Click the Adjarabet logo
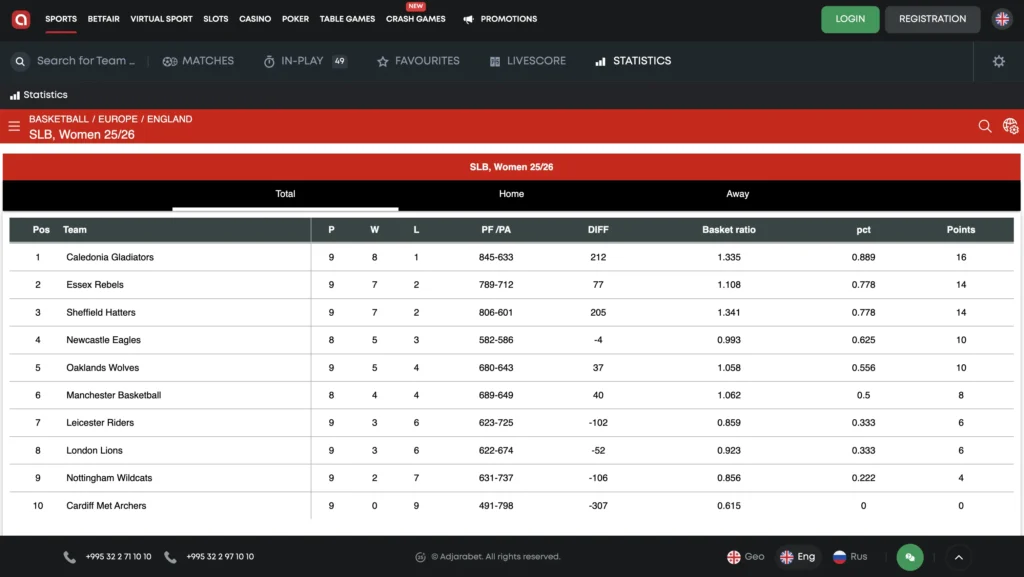Viewport: 1024px width, 577px height. 21,19
